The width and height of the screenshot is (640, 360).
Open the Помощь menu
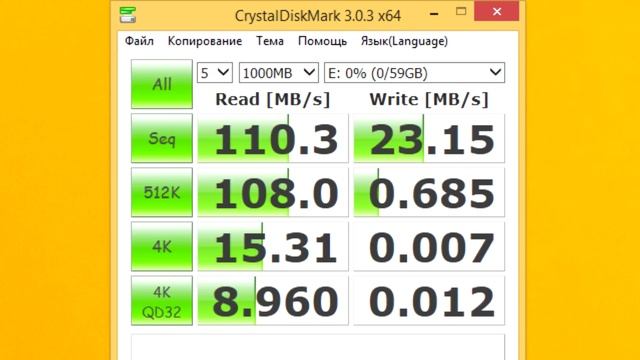[x=322, y=41]
